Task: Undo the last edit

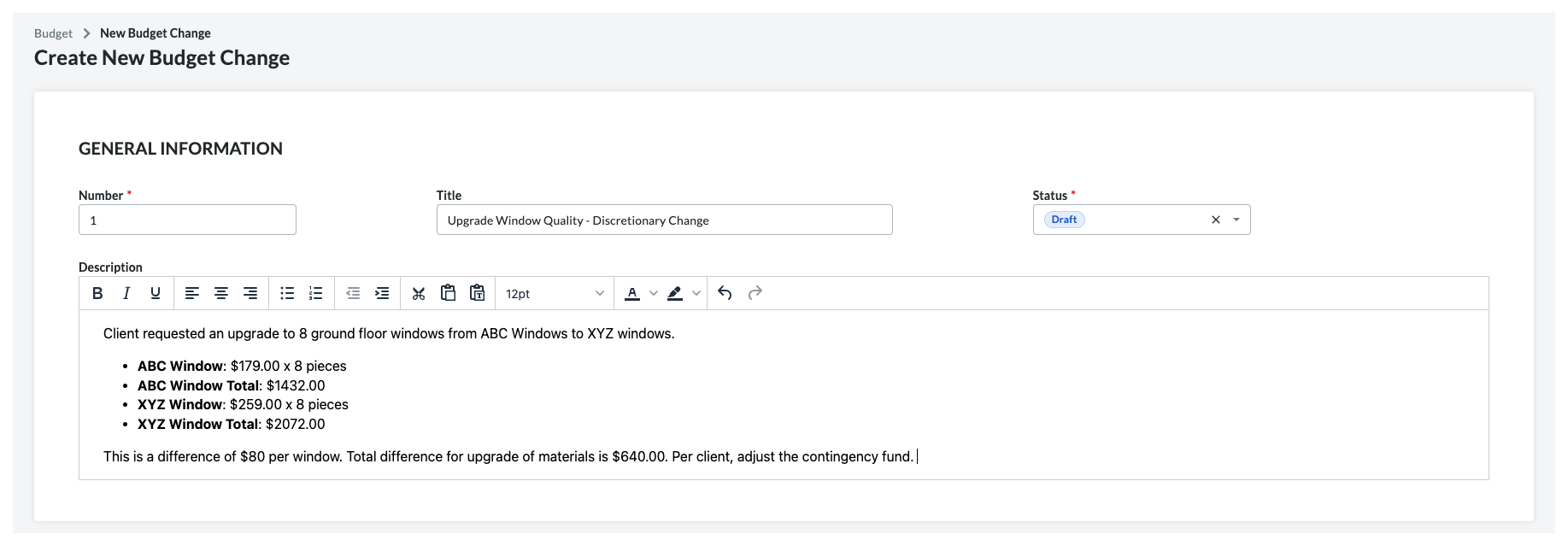Action: 725,293
